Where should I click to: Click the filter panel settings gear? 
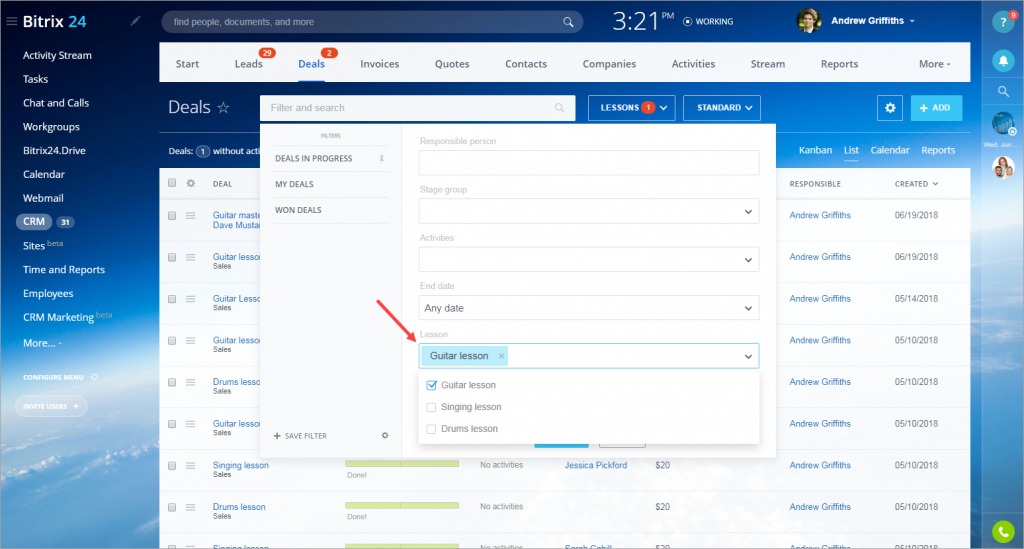[x=385, y=435]
